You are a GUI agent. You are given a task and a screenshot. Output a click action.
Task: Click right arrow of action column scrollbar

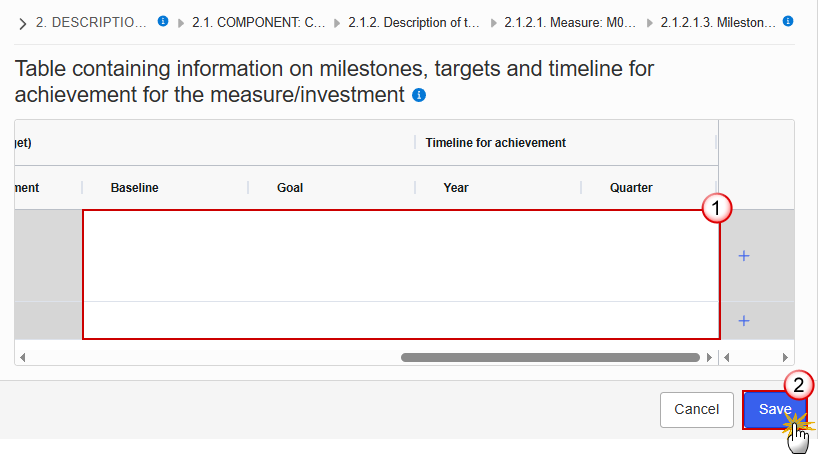pos(786,357)
